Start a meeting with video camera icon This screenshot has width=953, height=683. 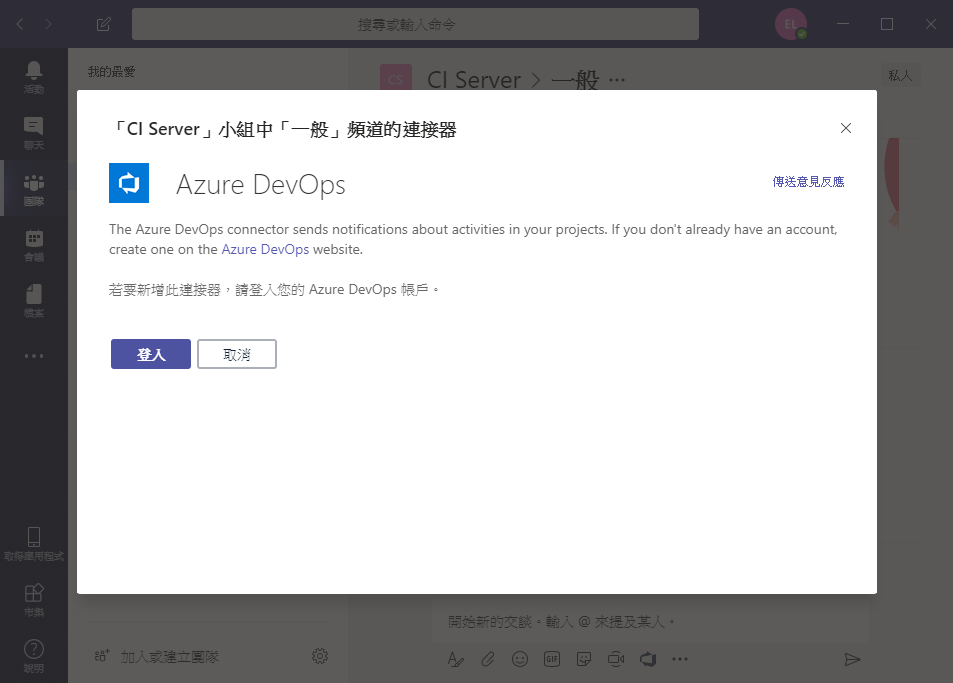[x=616, y=659]
